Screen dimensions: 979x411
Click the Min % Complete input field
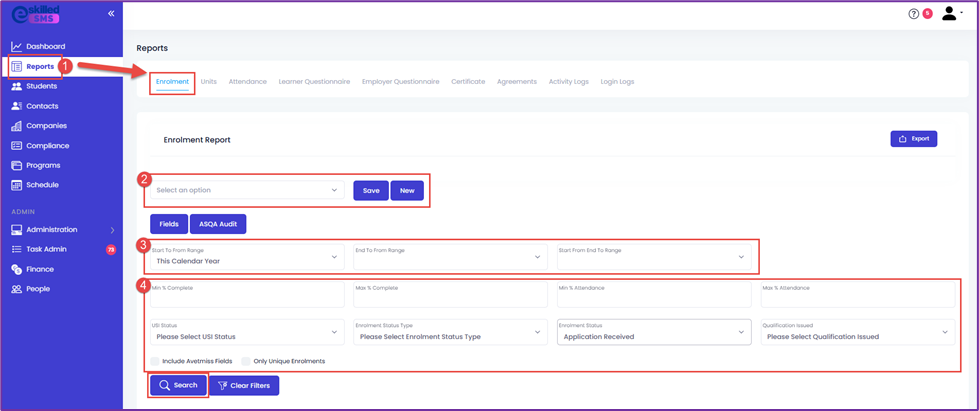[x=247, y=294]
